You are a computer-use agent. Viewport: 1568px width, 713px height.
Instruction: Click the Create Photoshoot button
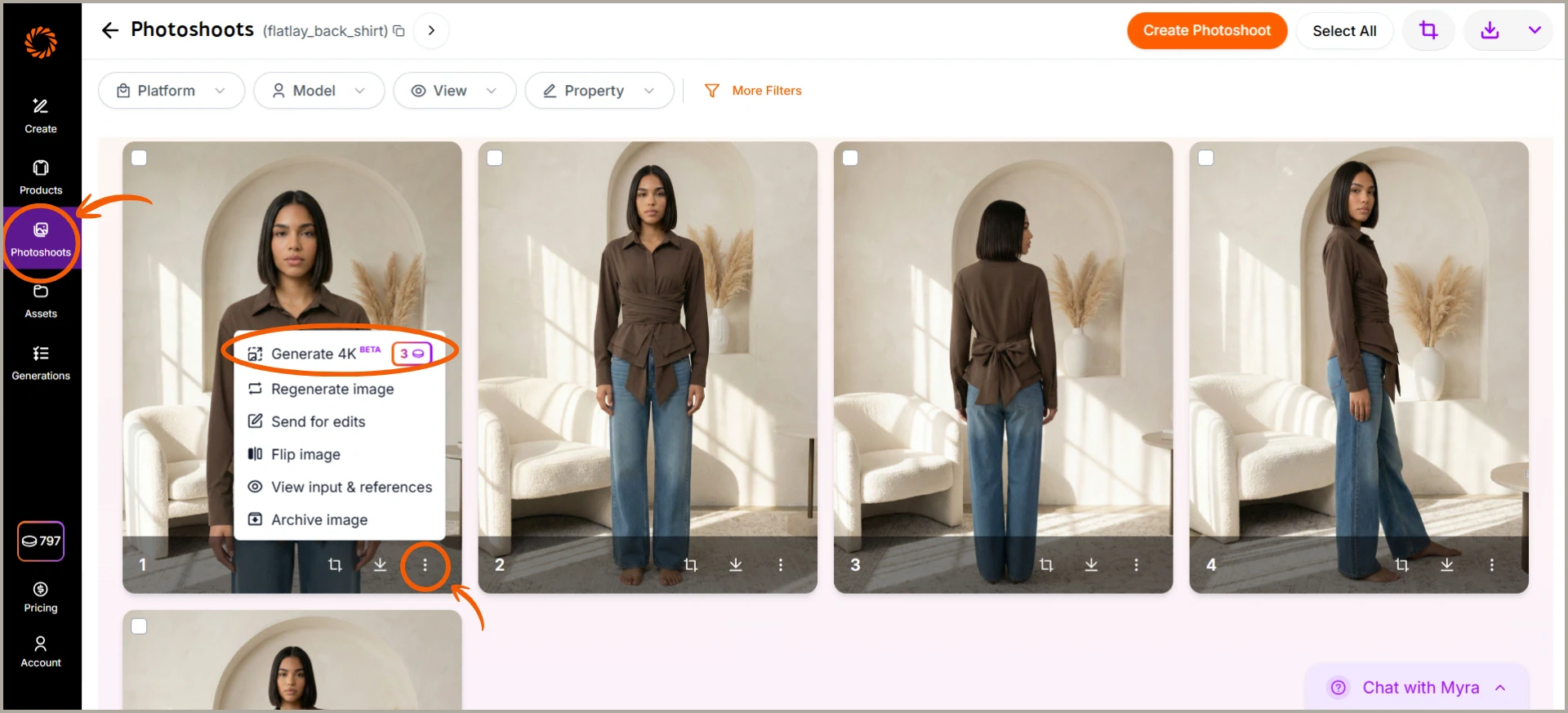[x=1207, y=31]
